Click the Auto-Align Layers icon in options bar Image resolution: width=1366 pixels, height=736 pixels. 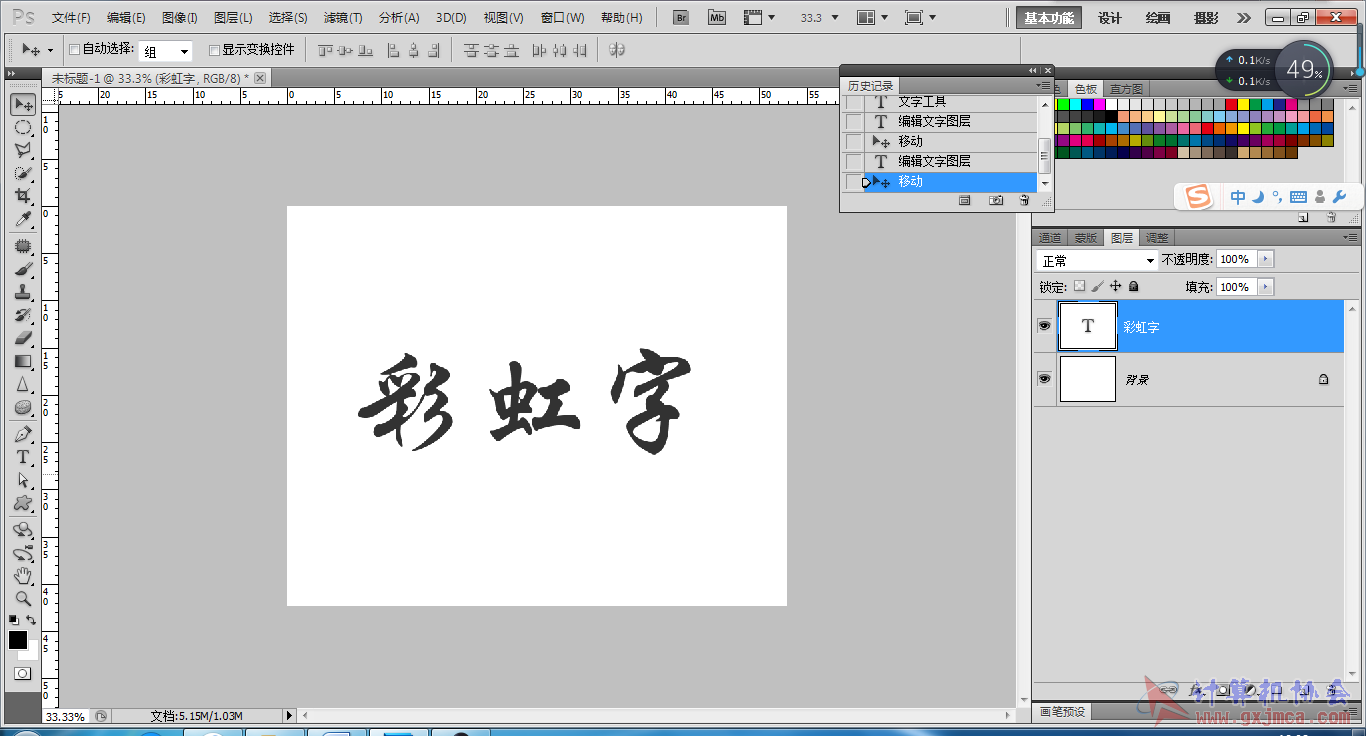click(x=617, y=50)
